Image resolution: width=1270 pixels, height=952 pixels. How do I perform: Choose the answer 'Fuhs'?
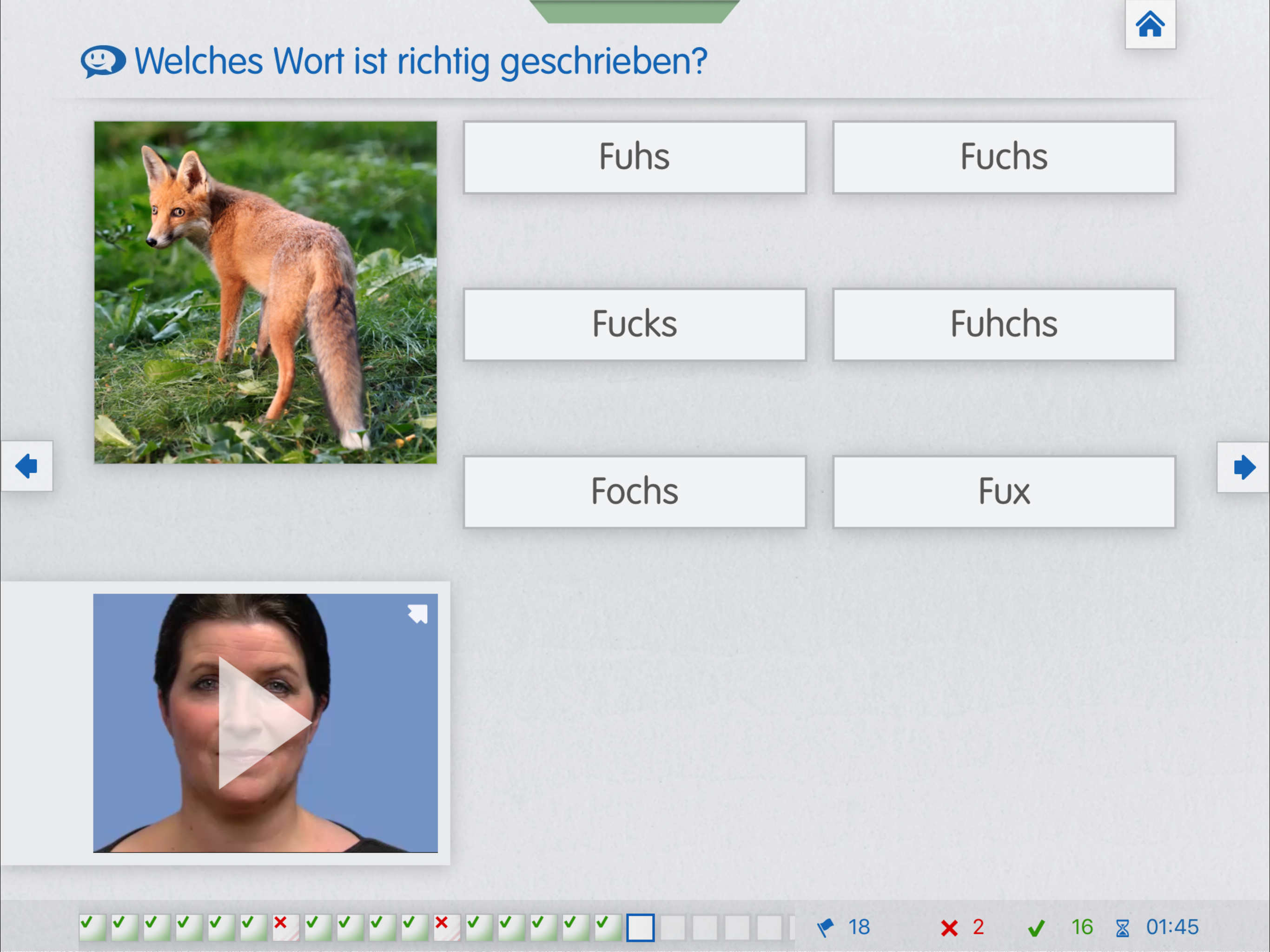click(635, 157)
